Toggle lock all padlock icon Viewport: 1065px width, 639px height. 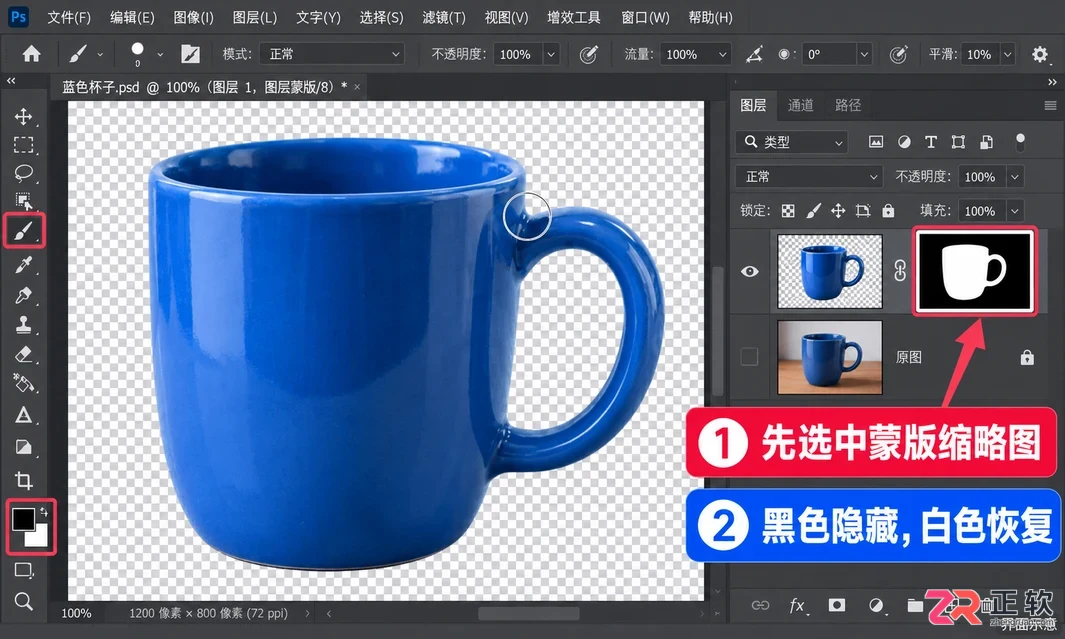pyautogui.click(x=888, y=211)
